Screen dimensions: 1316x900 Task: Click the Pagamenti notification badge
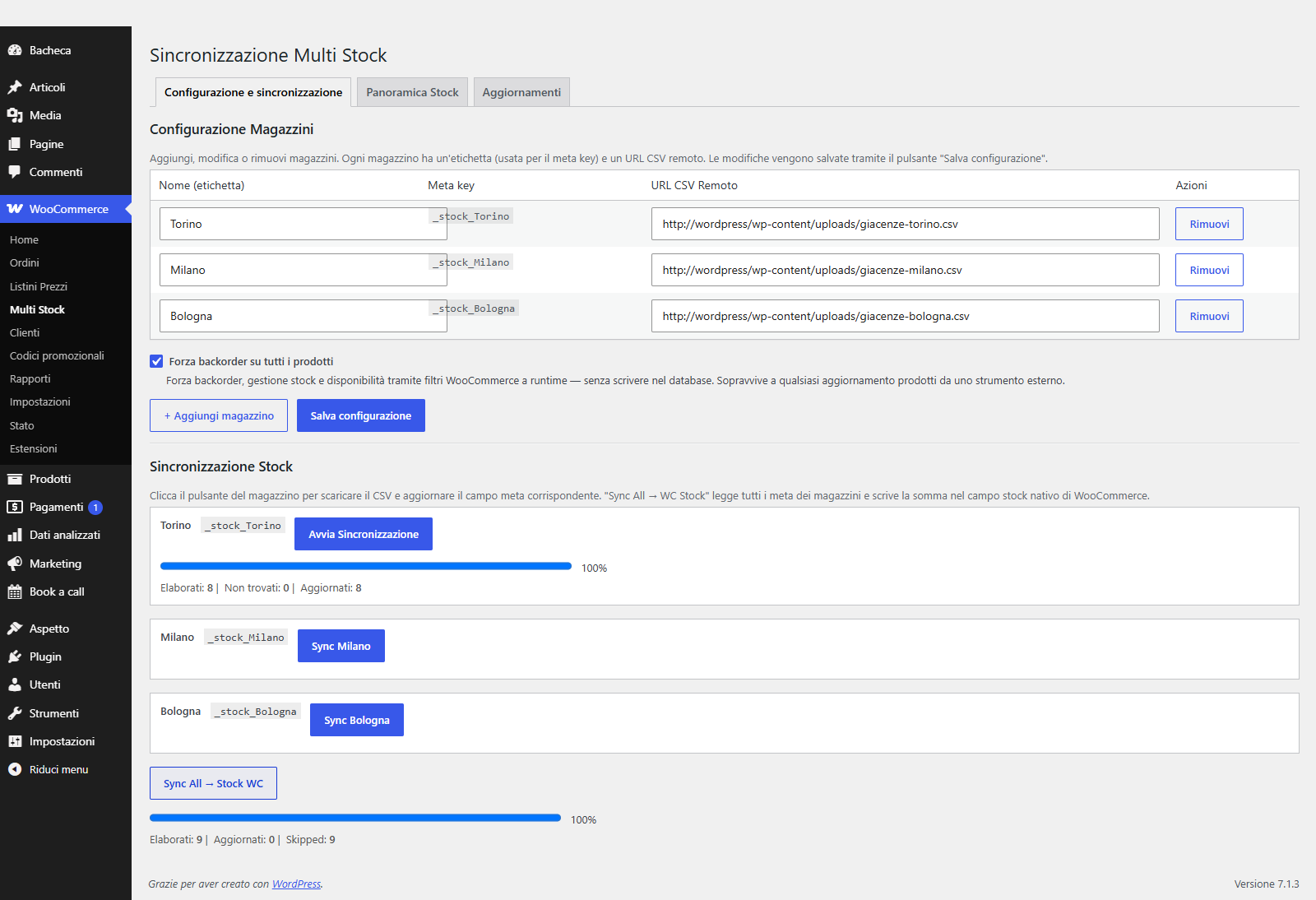click(95, 508)
